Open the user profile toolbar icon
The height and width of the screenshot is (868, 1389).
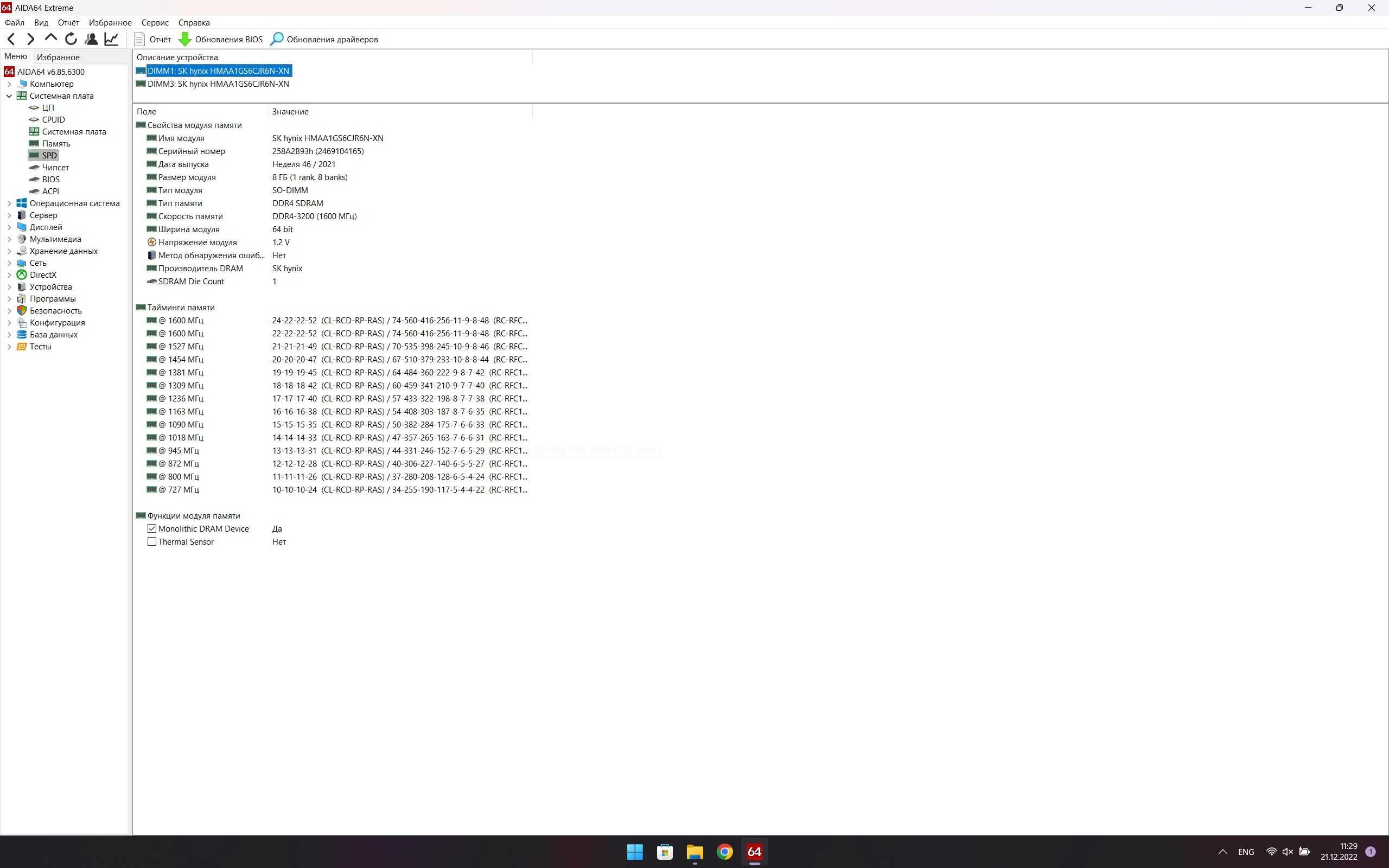[x=91, y=39]
